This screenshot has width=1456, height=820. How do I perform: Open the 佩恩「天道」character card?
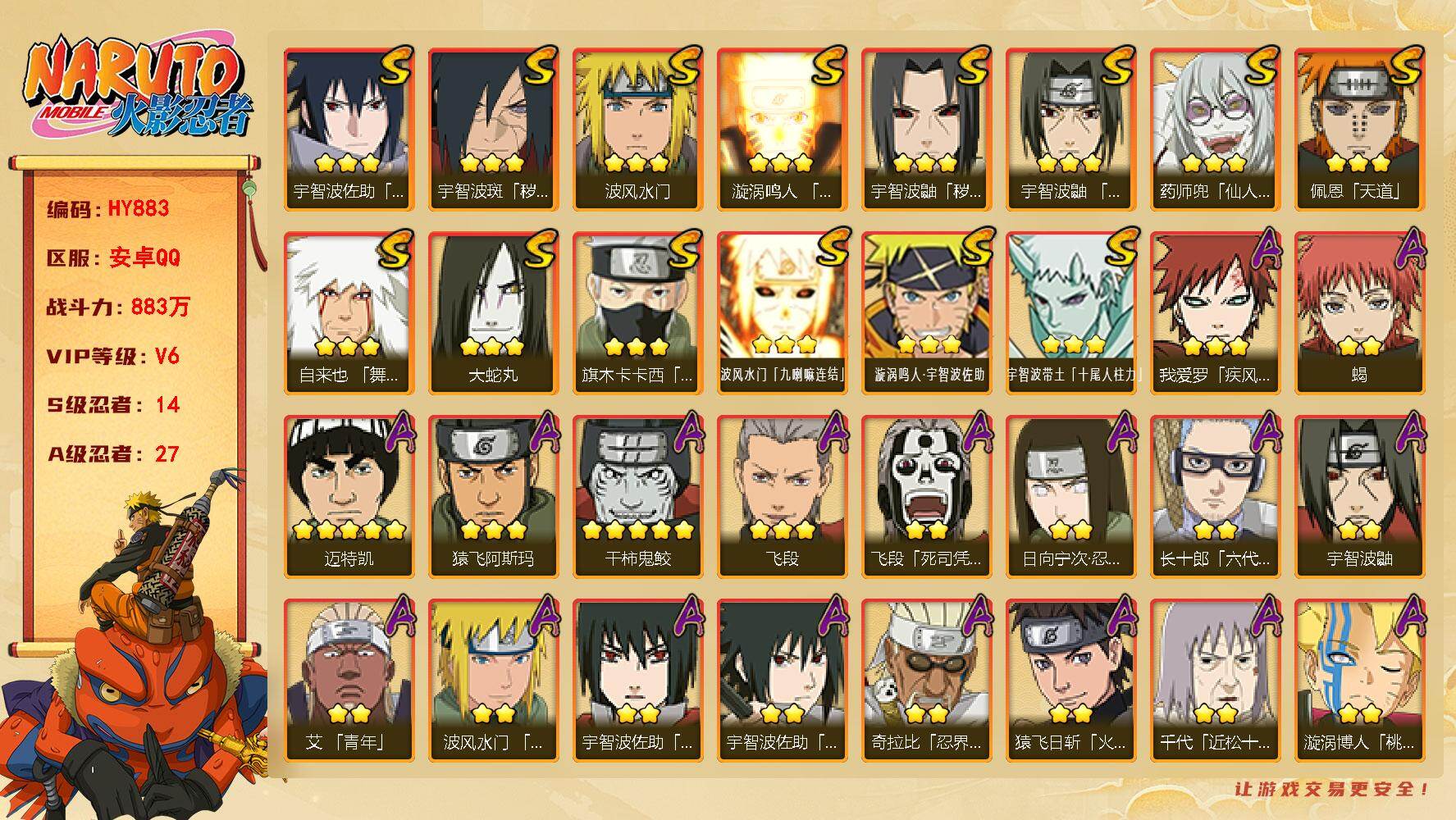tap(1358, 129)
